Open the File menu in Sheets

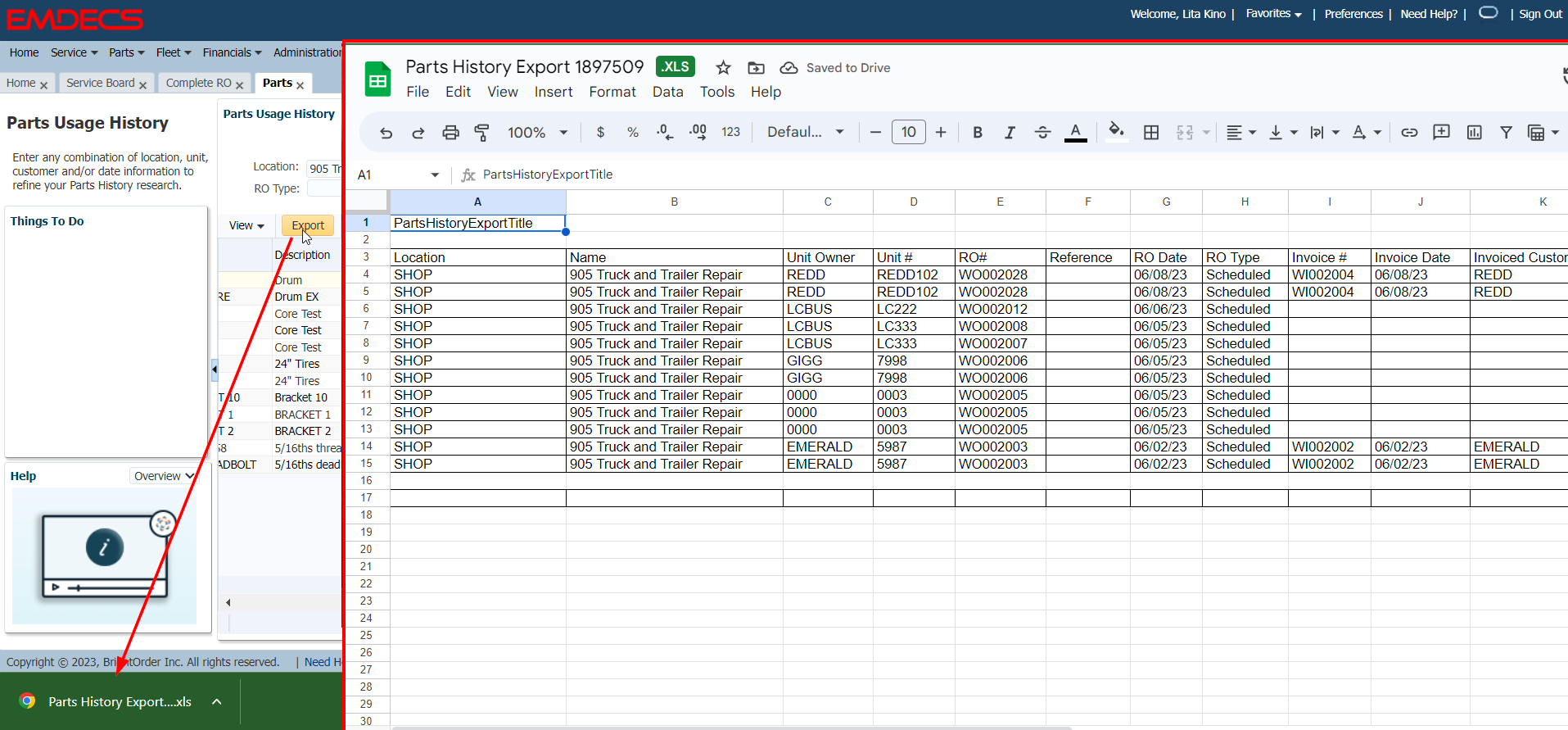coord(418,92)
